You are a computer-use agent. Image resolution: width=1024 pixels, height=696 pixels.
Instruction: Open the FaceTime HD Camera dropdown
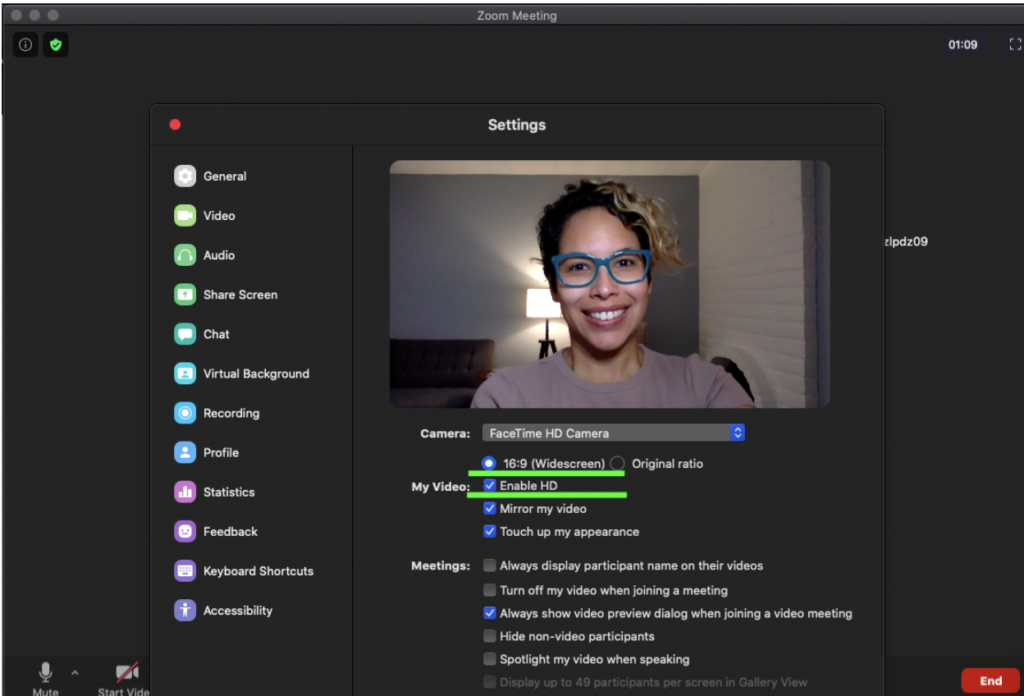coord(613,432)
